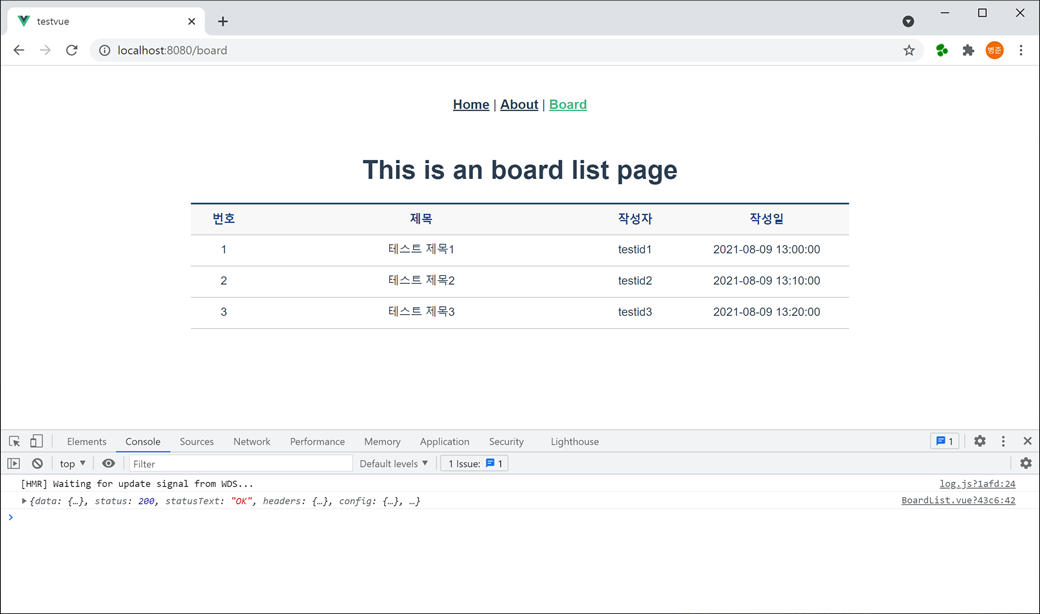Viewport: 1040px width, 614px height.
Task: Switch to the Memory tab
Action: point(382,442)
